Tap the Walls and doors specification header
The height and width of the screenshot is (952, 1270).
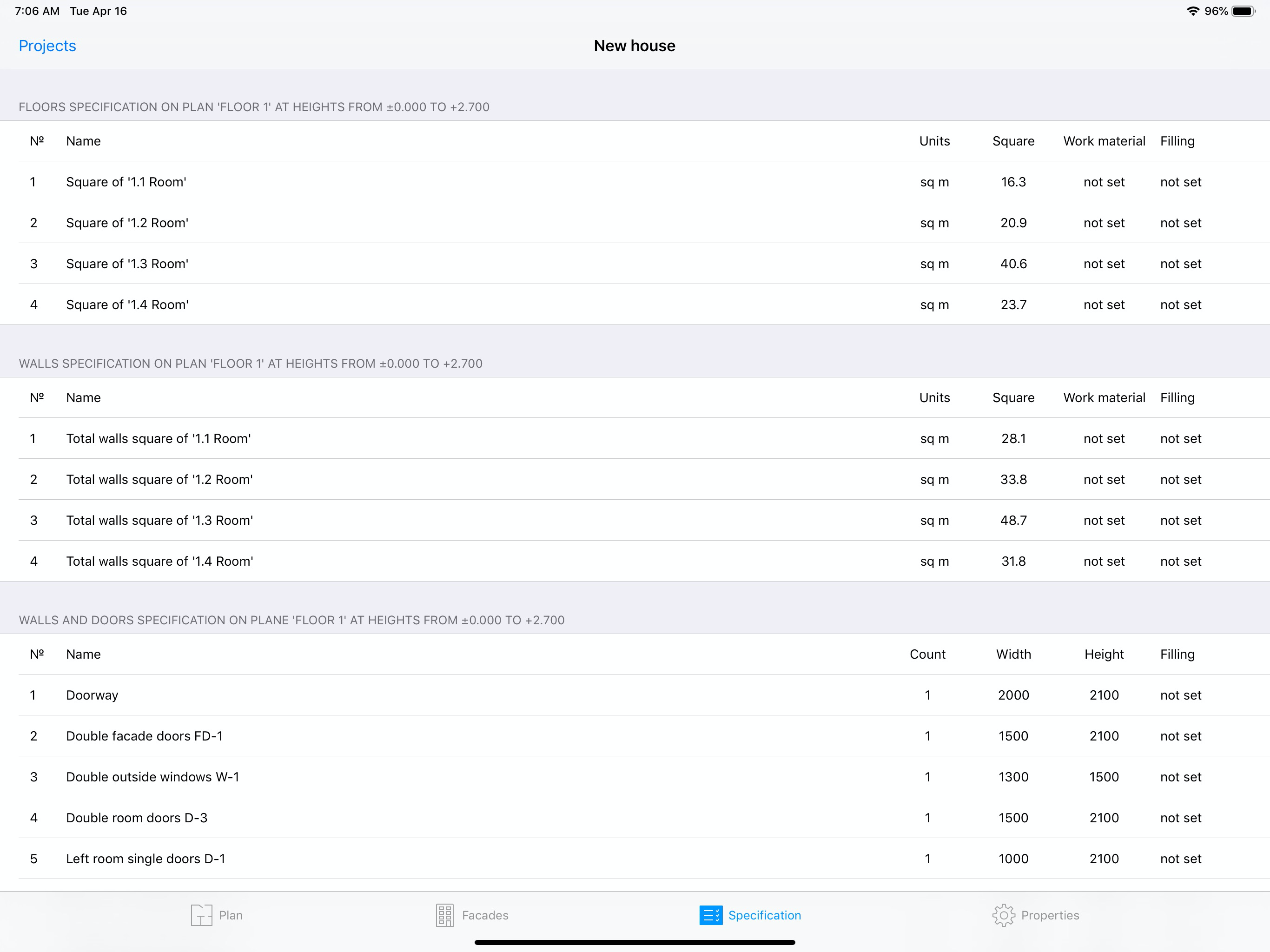(291, 620)
